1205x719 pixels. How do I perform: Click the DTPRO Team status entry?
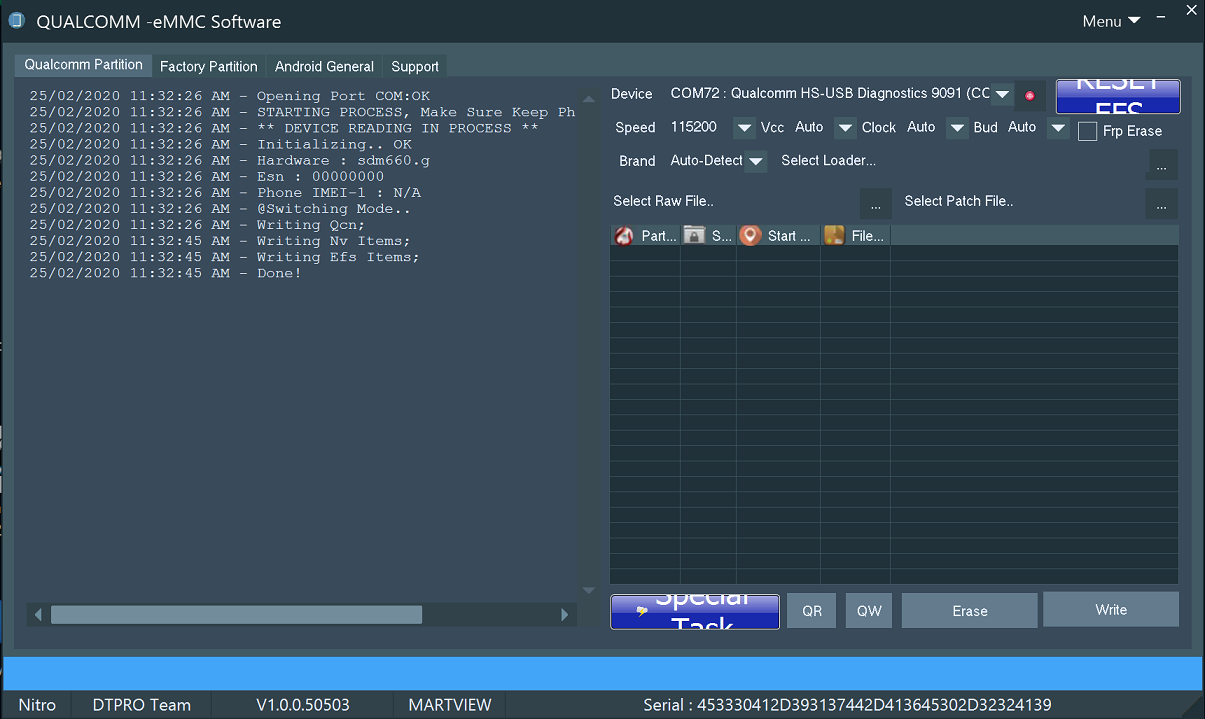tap(141, 705)
